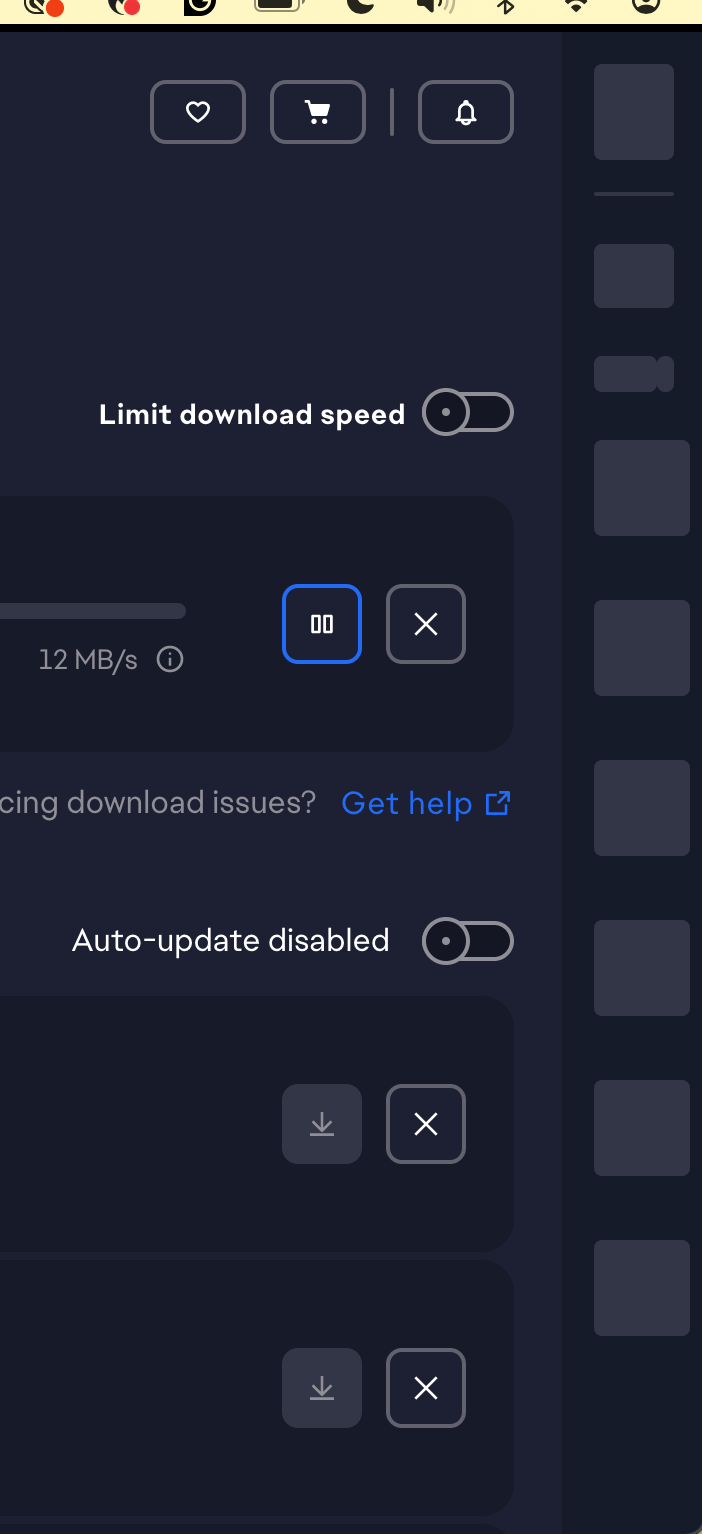
Task: Select the tile just below the sidebar divider
Action: (x=634, y=276)
